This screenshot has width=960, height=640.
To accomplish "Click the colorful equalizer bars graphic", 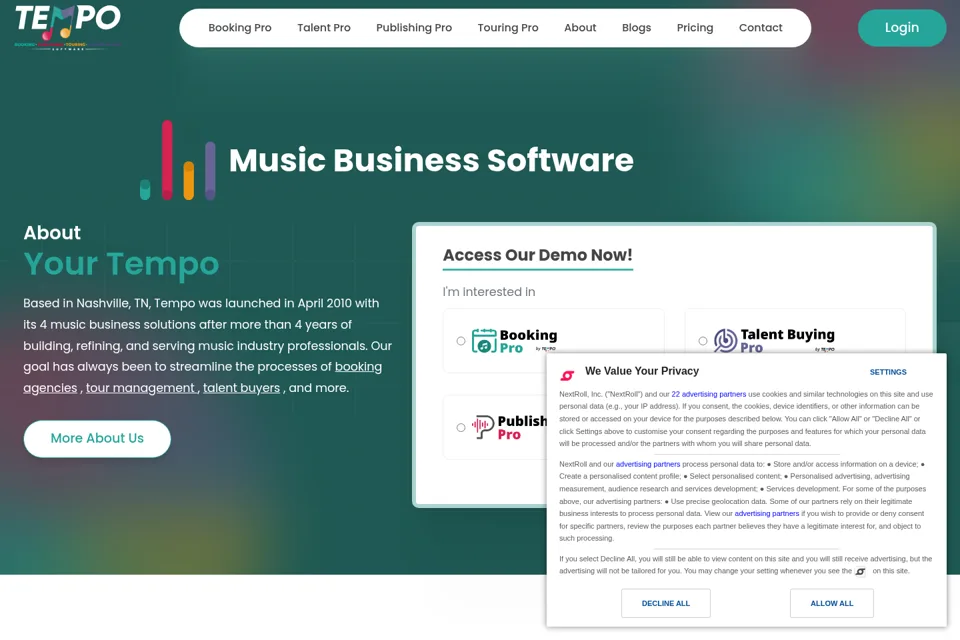I will 178,160.
